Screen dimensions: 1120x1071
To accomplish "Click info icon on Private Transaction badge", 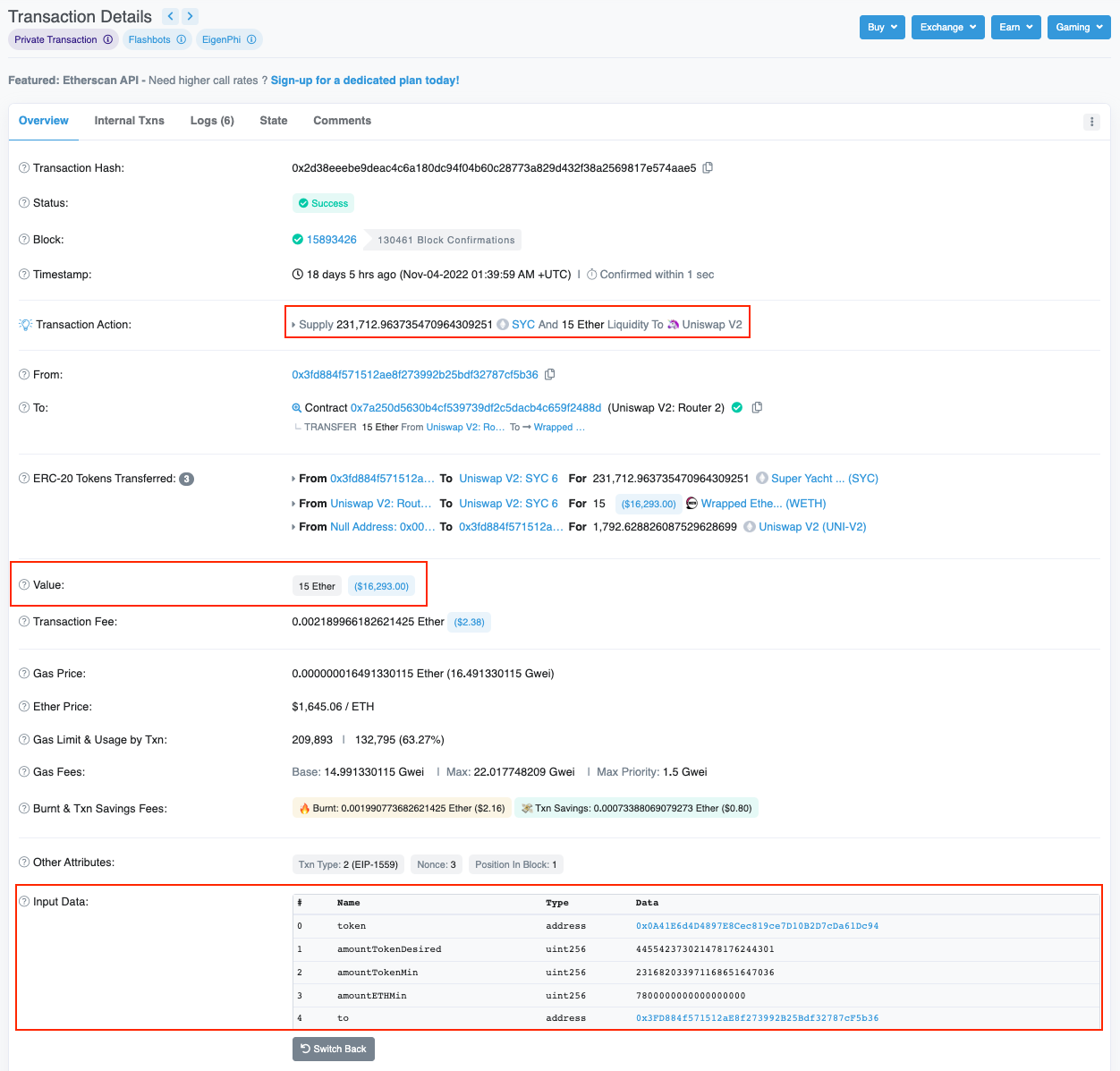I will (x=108, y=39).
